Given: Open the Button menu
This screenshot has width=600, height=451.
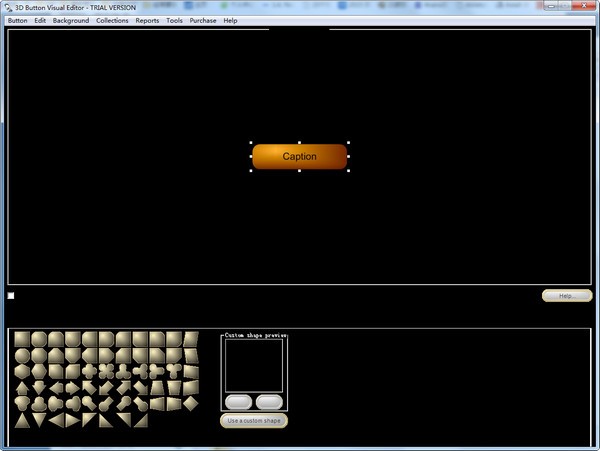Looking at the screenshot, I should tap(17, 20).
